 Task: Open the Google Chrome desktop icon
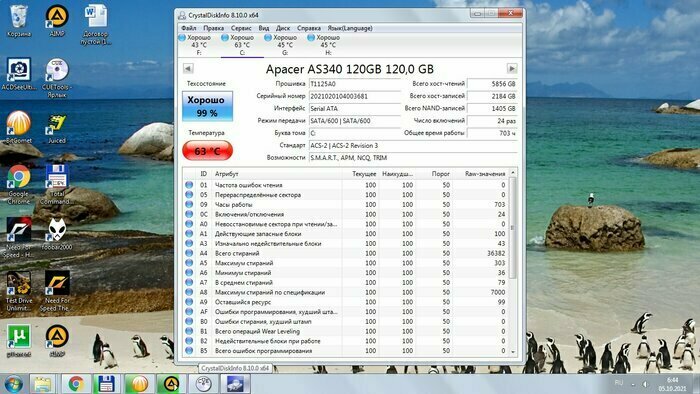19,184
